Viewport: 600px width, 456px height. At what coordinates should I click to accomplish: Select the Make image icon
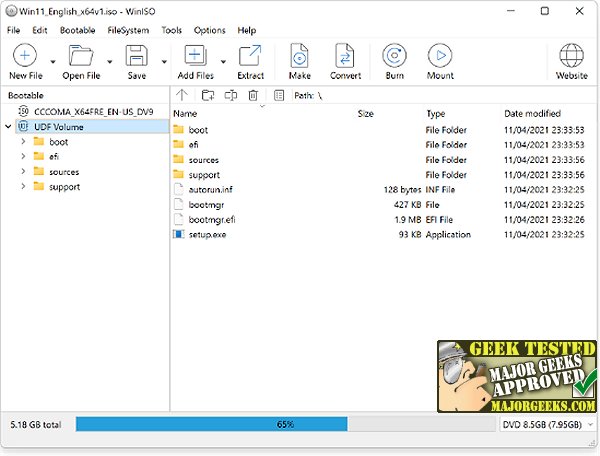point(299,56)
